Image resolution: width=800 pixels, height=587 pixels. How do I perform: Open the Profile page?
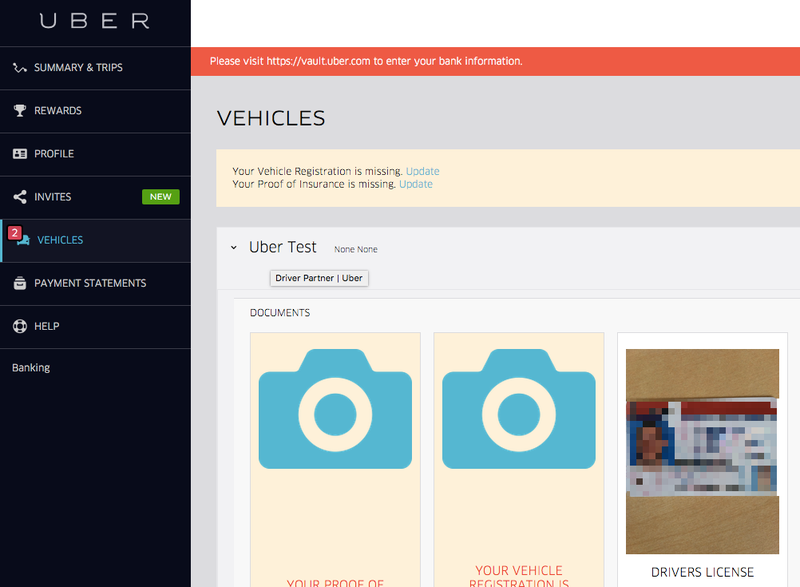click(x=95, y=154)
